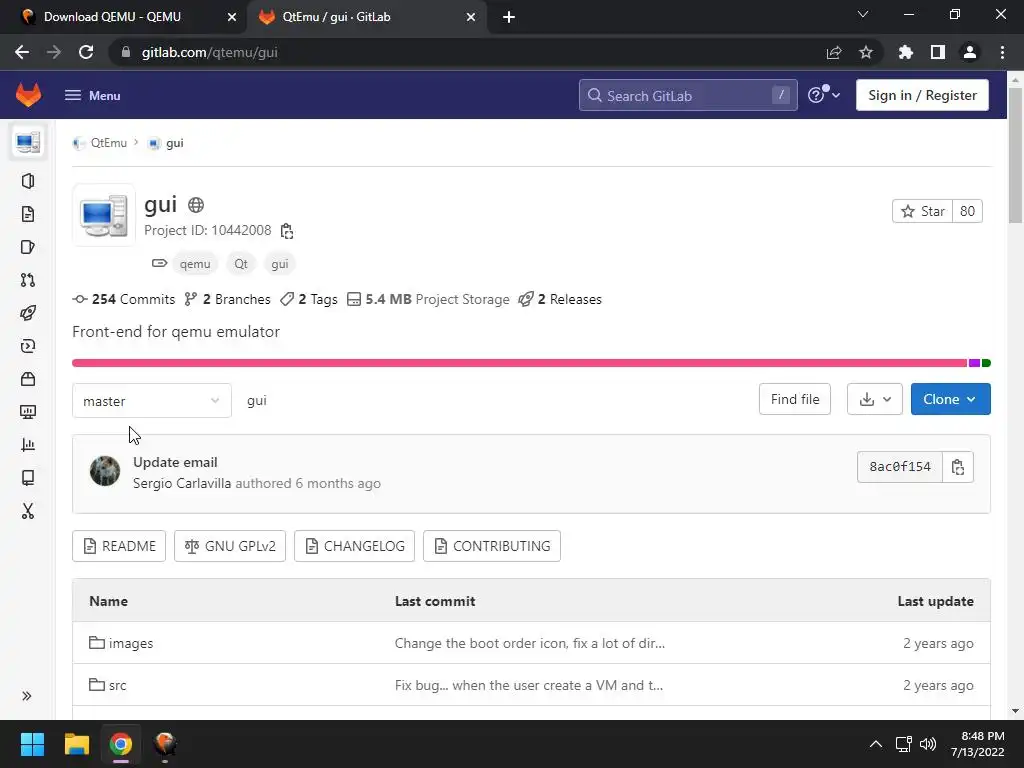The height and width of the screenshot is (768, 1024).
Task: Switch to Download QEMU tab
Action: (123, 17)
